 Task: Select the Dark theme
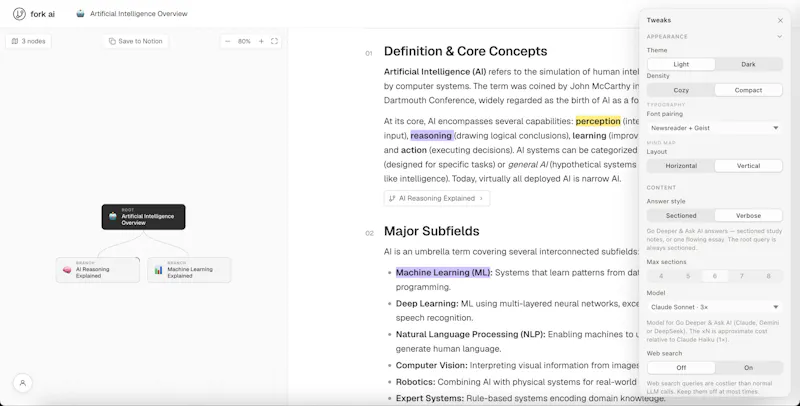click(x=748, y=64)
